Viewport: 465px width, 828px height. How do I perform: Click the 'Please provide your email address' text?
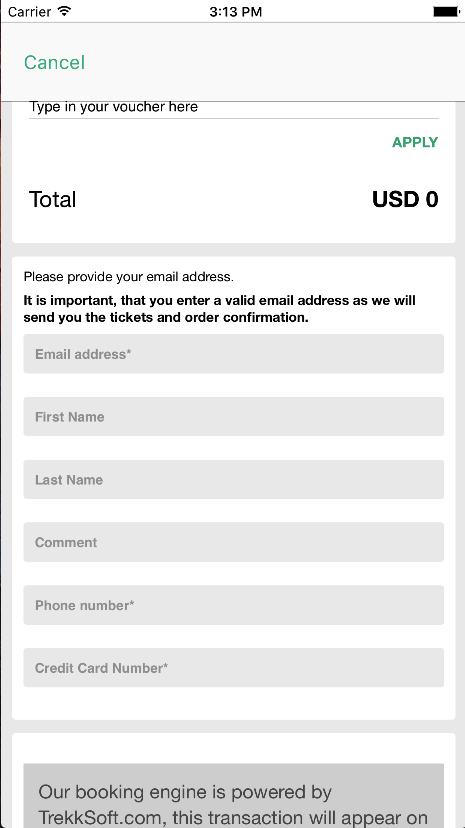point(128,277)
